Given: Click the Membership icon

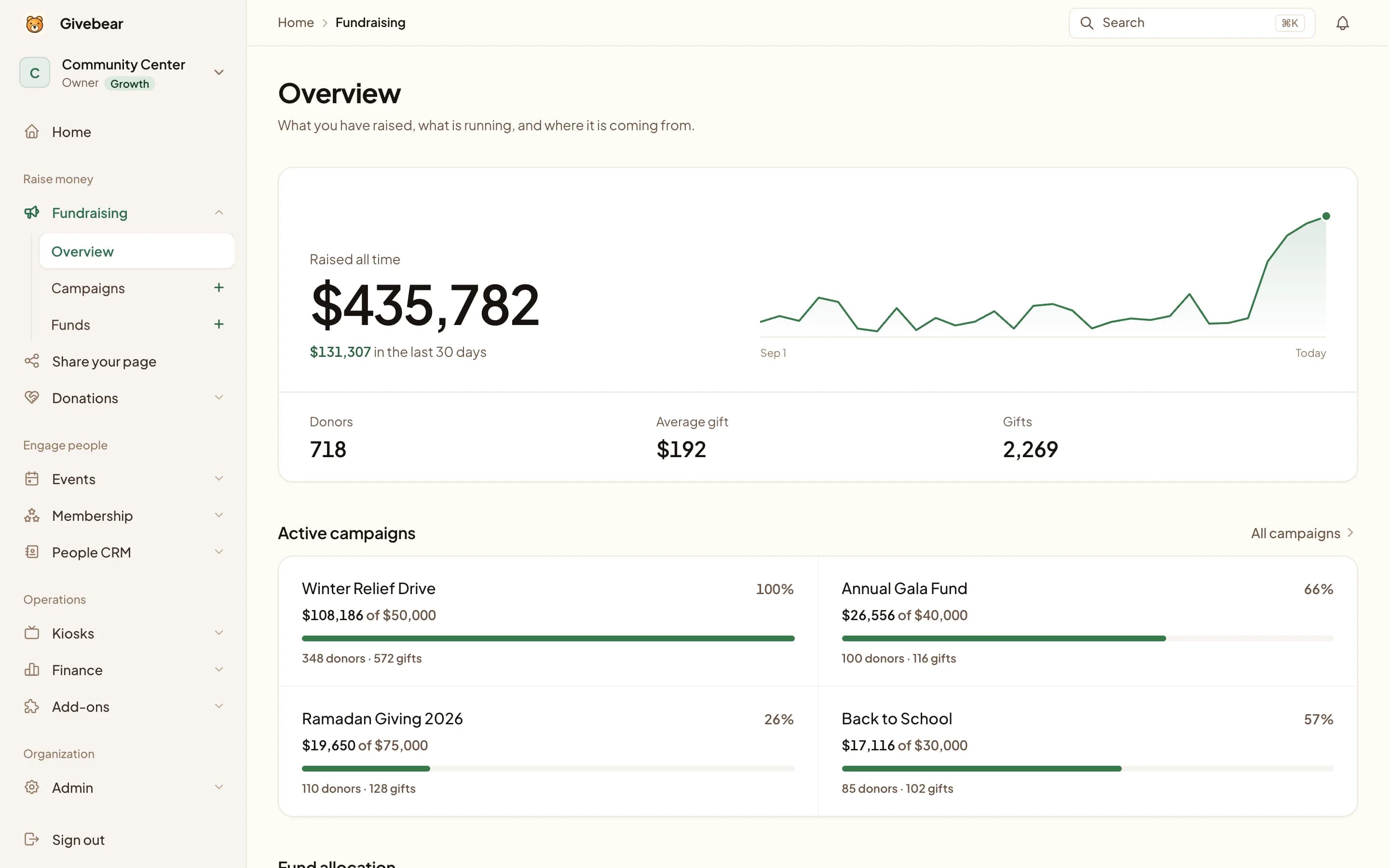Looking at the screenshot, I should [31, 515].
